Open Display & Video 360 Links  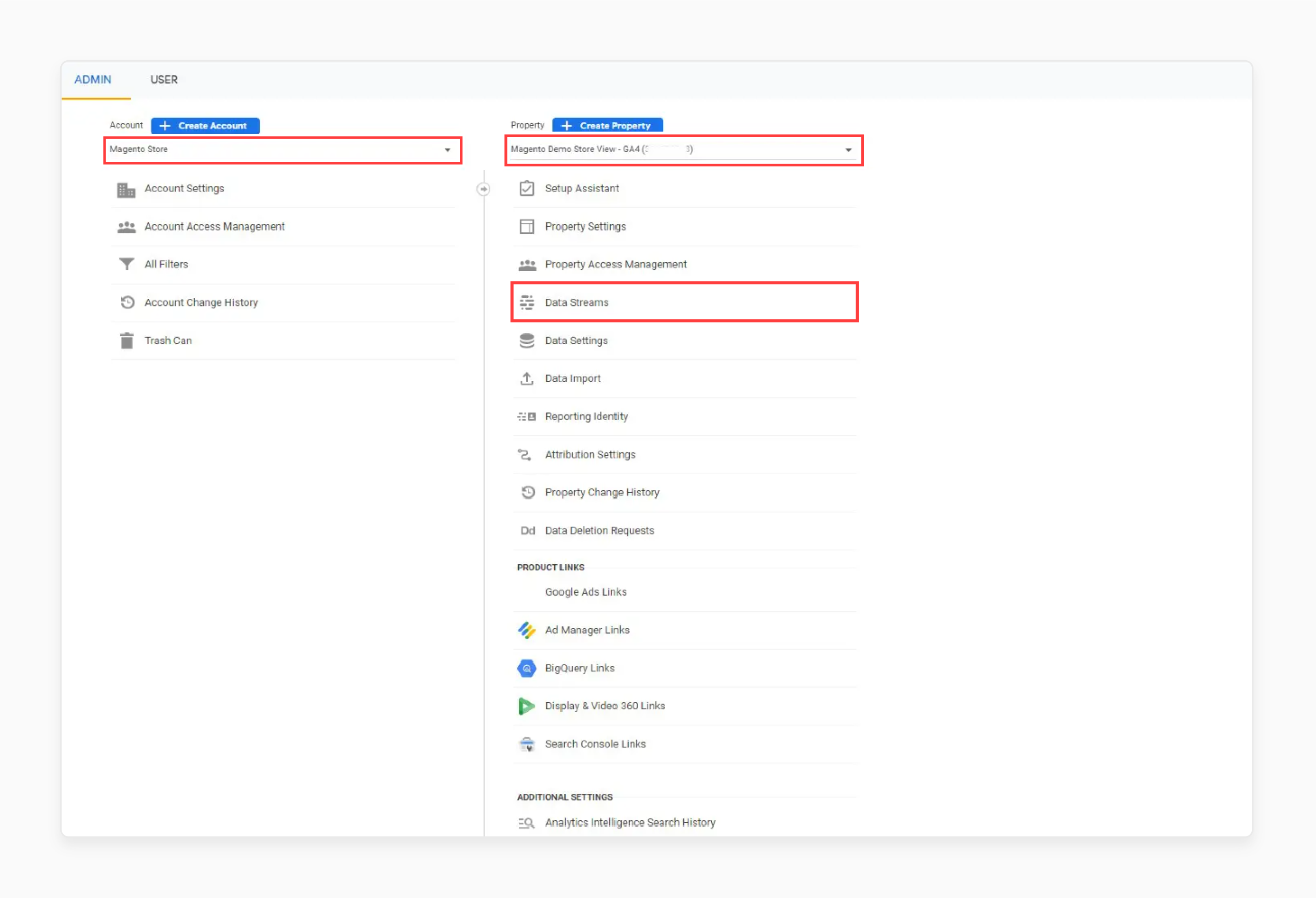click(605, 705)
